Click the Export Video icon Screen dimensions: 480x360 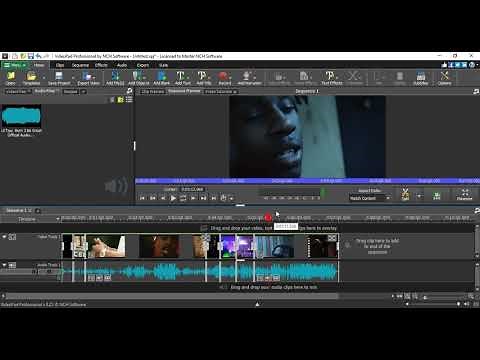click(88, 78)
